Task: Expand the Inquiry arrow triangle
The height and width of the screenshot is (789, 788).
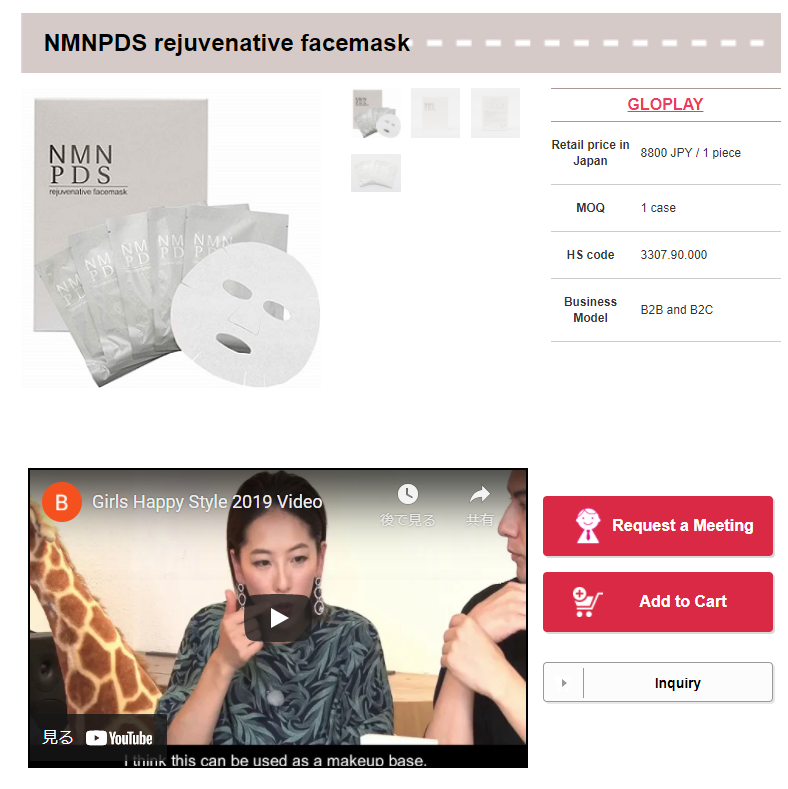Action: click(x=564, y=683)
